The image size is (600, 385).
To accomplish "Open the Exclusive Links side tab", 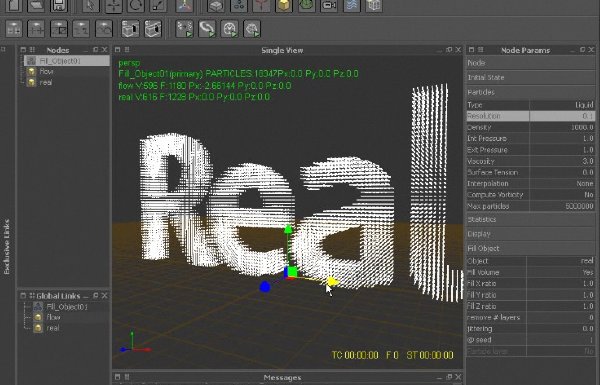I will tap(7, 247).
